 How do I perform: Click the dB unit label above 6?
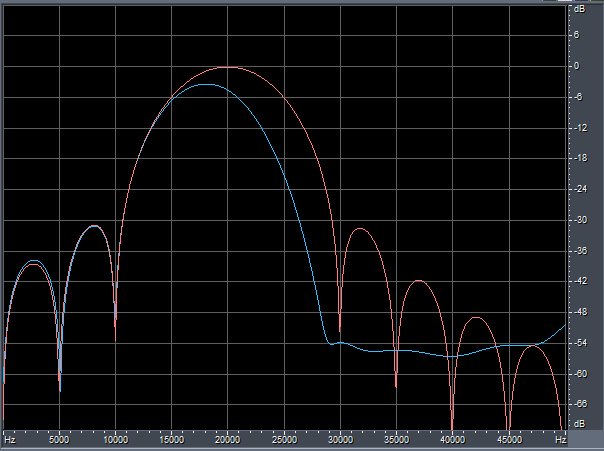(579, 9)
